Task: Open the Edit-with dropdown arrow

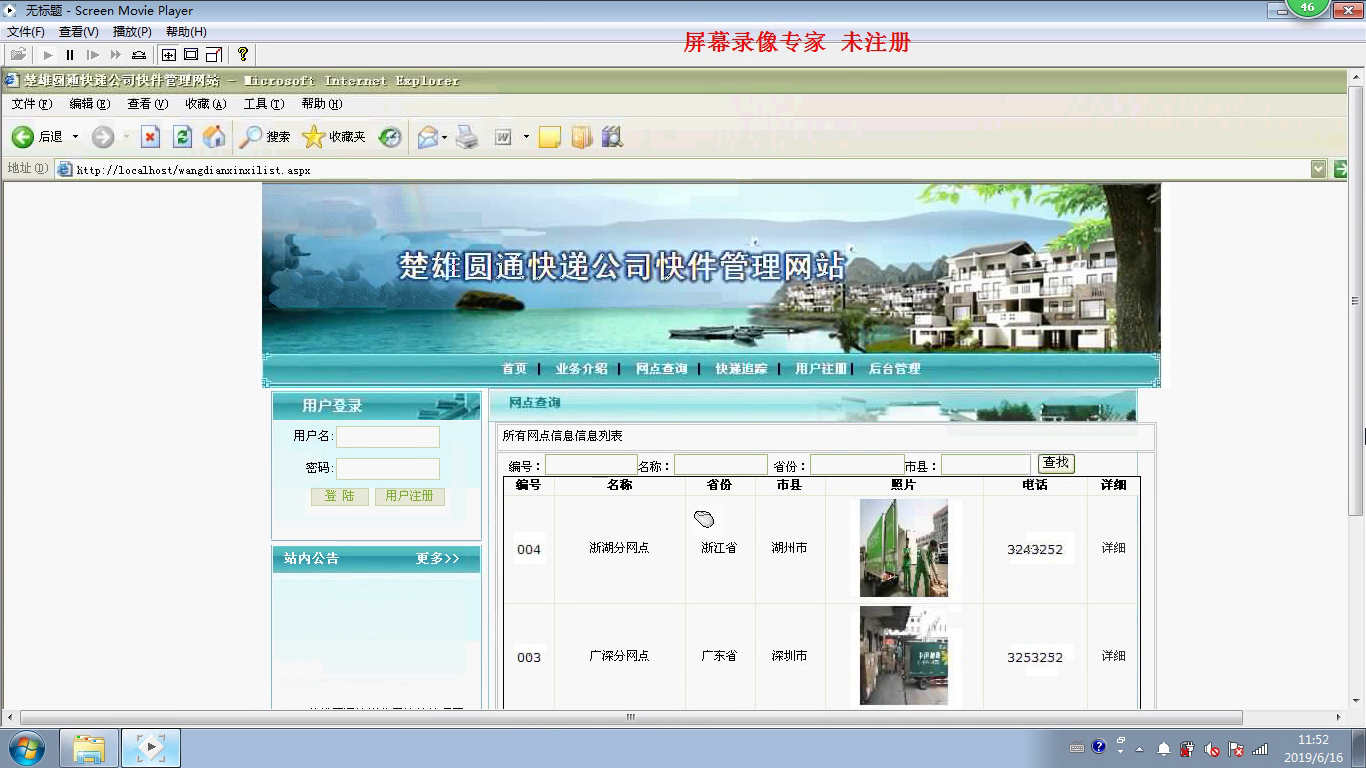Action: [526, 137]
